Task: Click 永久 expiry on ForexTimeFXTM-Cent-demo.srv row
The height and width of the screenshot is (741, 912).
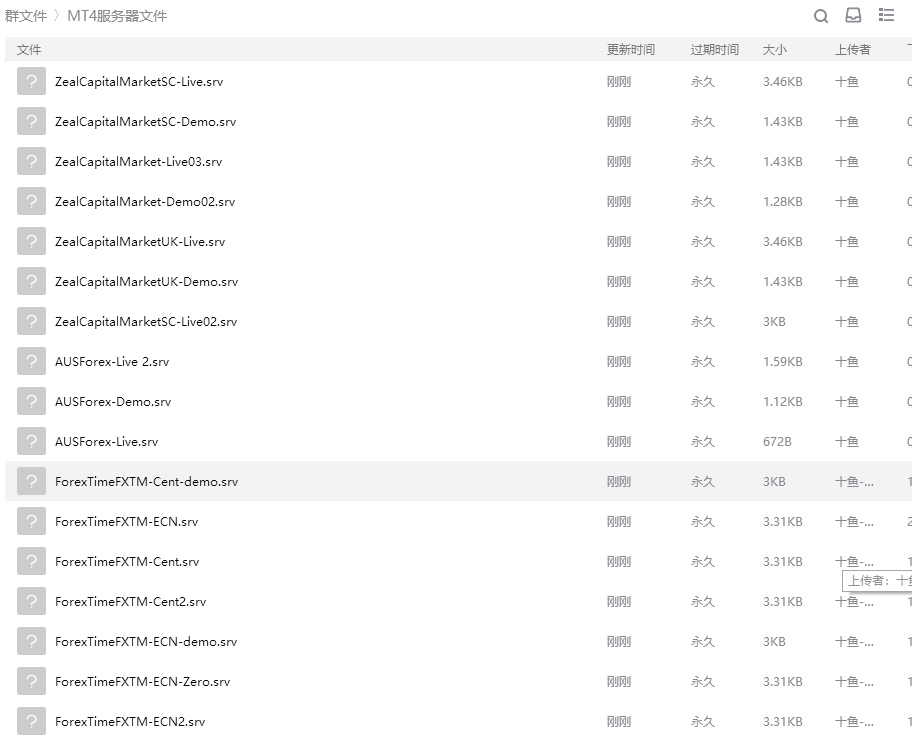Action: (x=703, y=482)
